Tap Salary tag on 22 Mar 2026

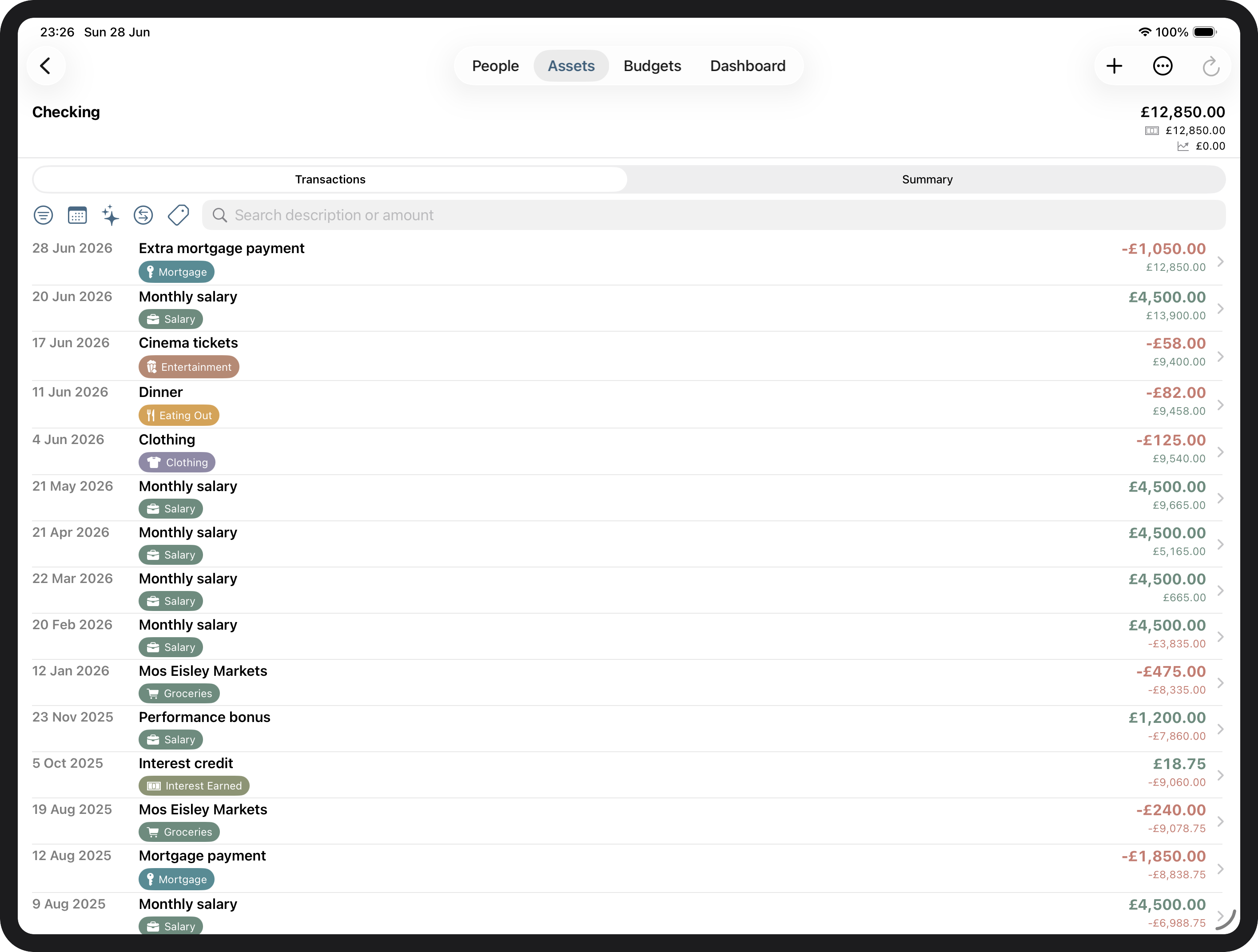(171, 600)
